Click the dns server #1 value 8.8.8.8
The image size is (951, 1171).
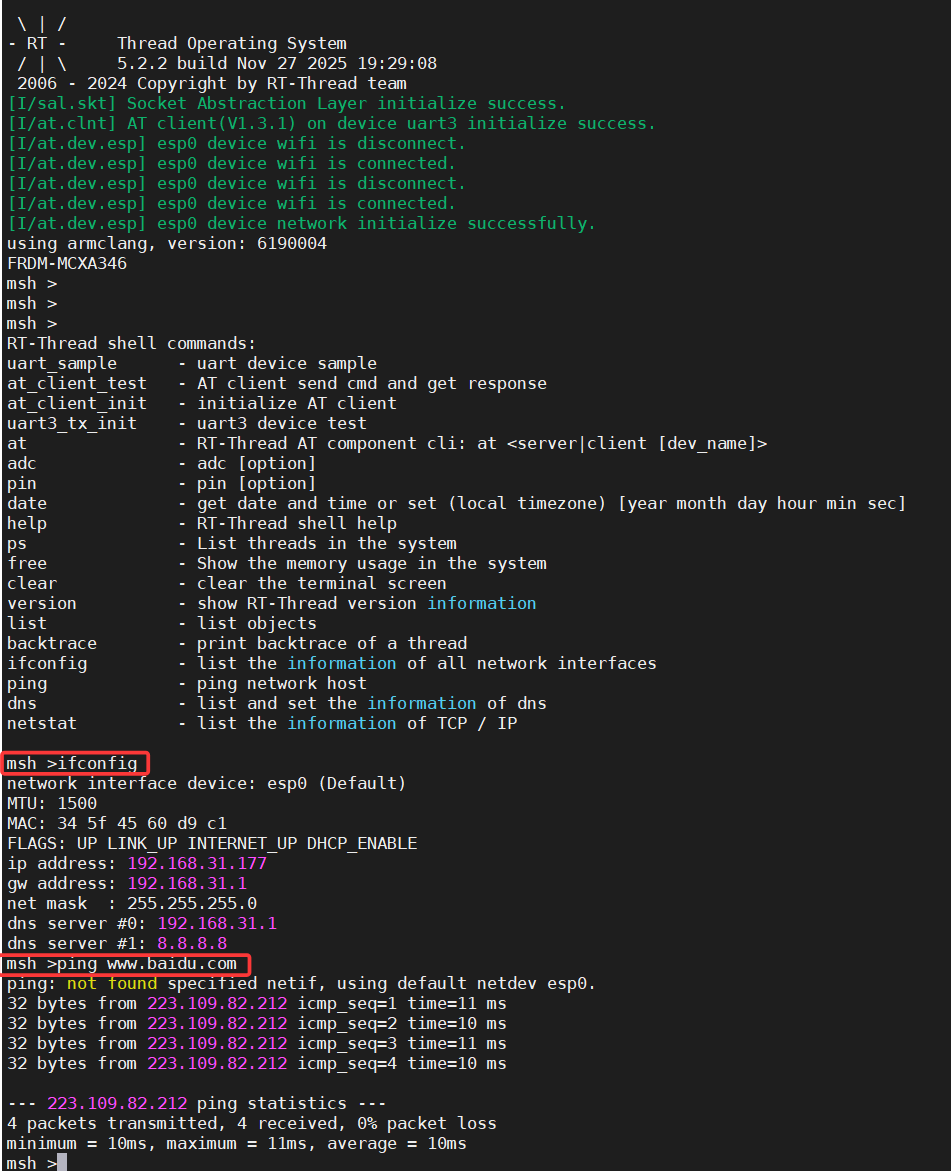[x=191, y=943]
